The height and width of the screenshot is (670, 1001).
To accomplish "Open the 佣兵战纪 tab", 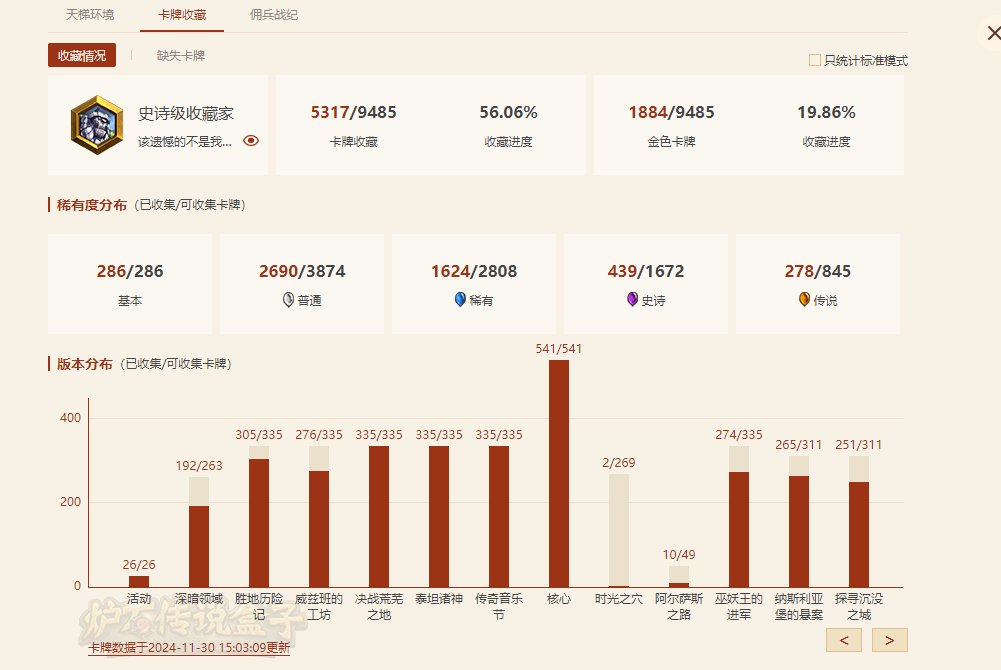I will 274,15.
